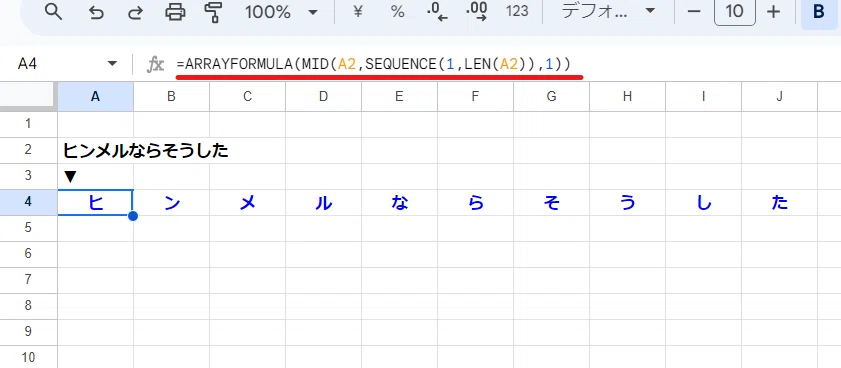Open the 100% zoom dropdown
The width and height of the screenshot is (841, 368).
click(282, 11)
